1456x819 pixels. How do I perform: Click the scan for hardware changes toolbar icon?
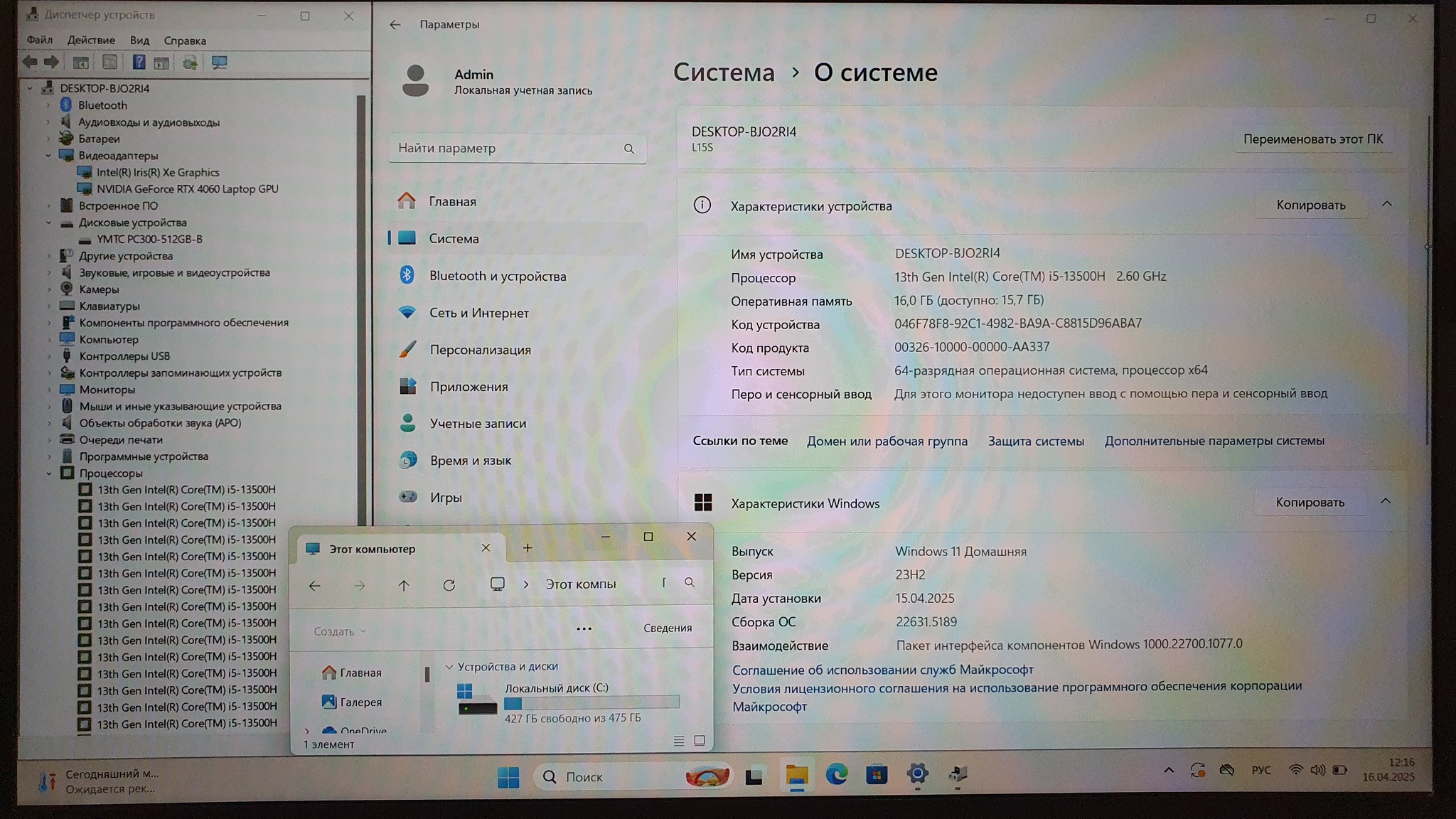coord(219,63)
